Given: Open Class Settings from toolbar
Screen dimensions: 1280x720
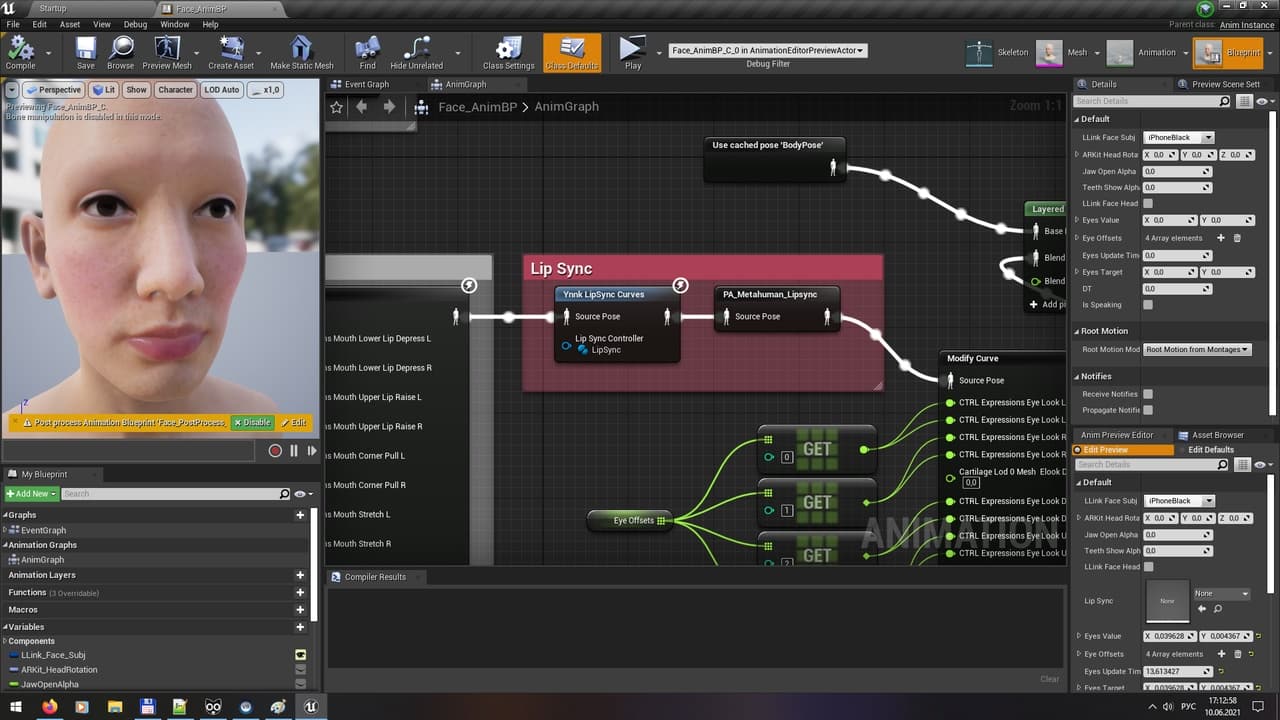Looking at the screenshot, I should click(509, 52).
